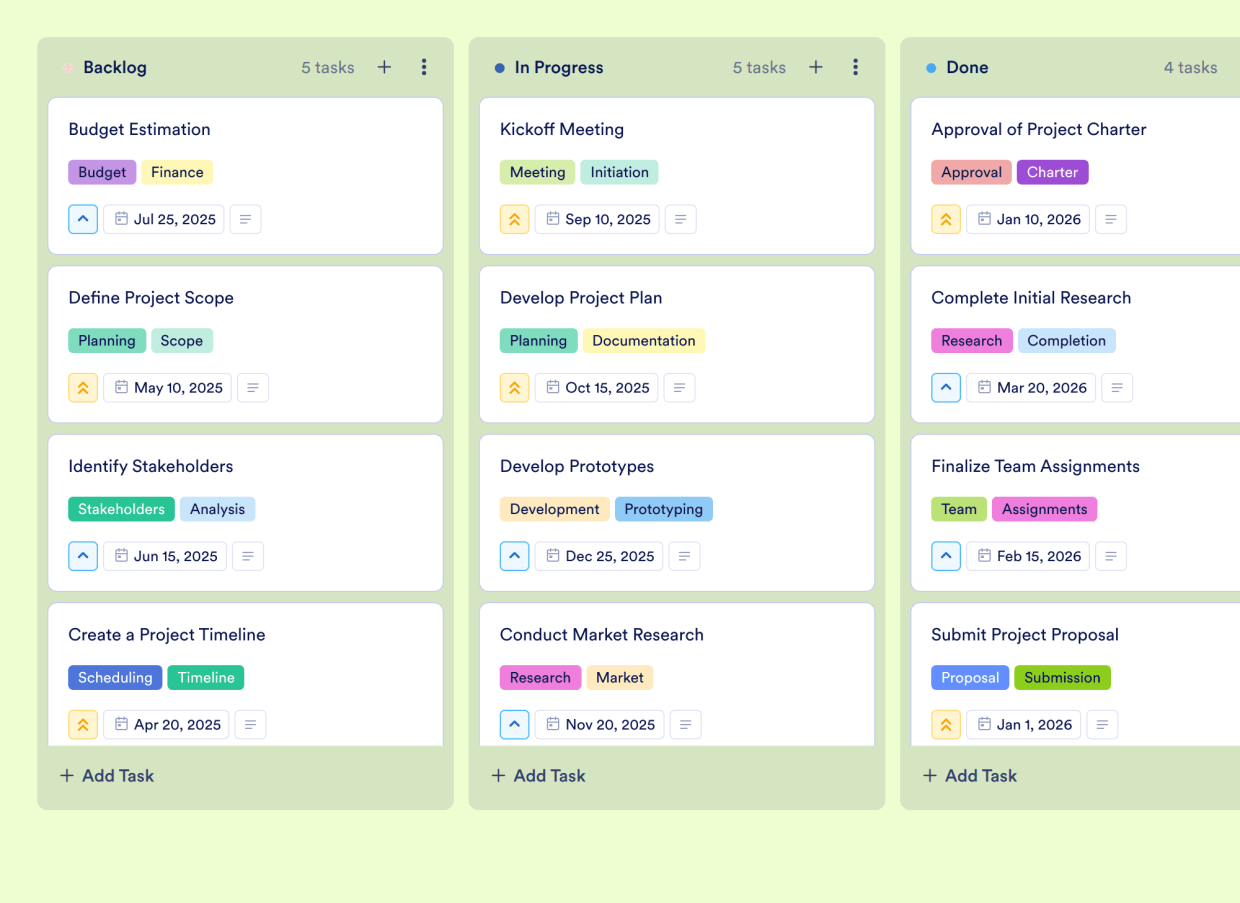The width and height of the screenshot is (1240, 903).
Task: Click the Backlog column title
Action: coord(113,67)
